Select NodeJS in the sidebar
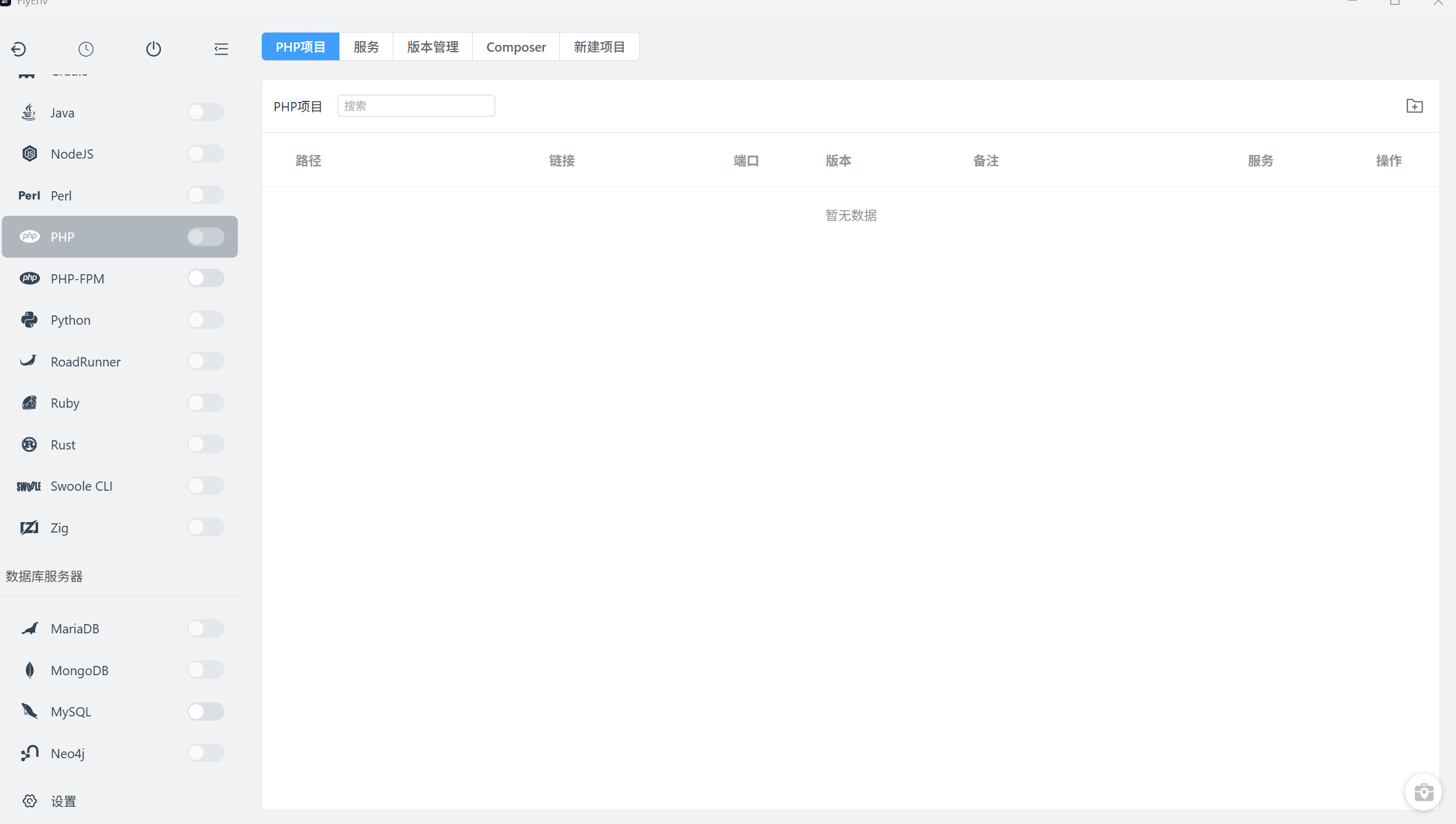This screenshot has width=1456, height=824. click(x=120, y=154)
